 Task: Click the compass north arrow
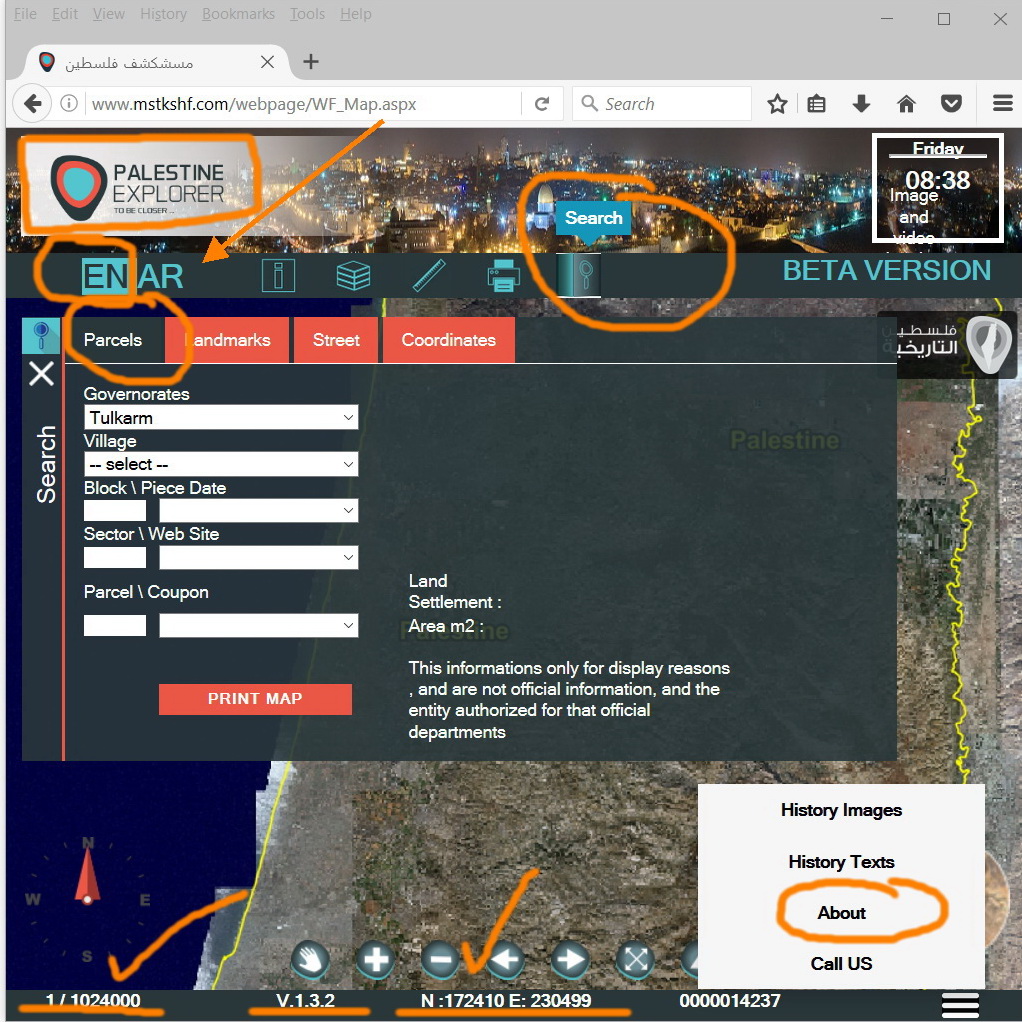coord(87,877)
